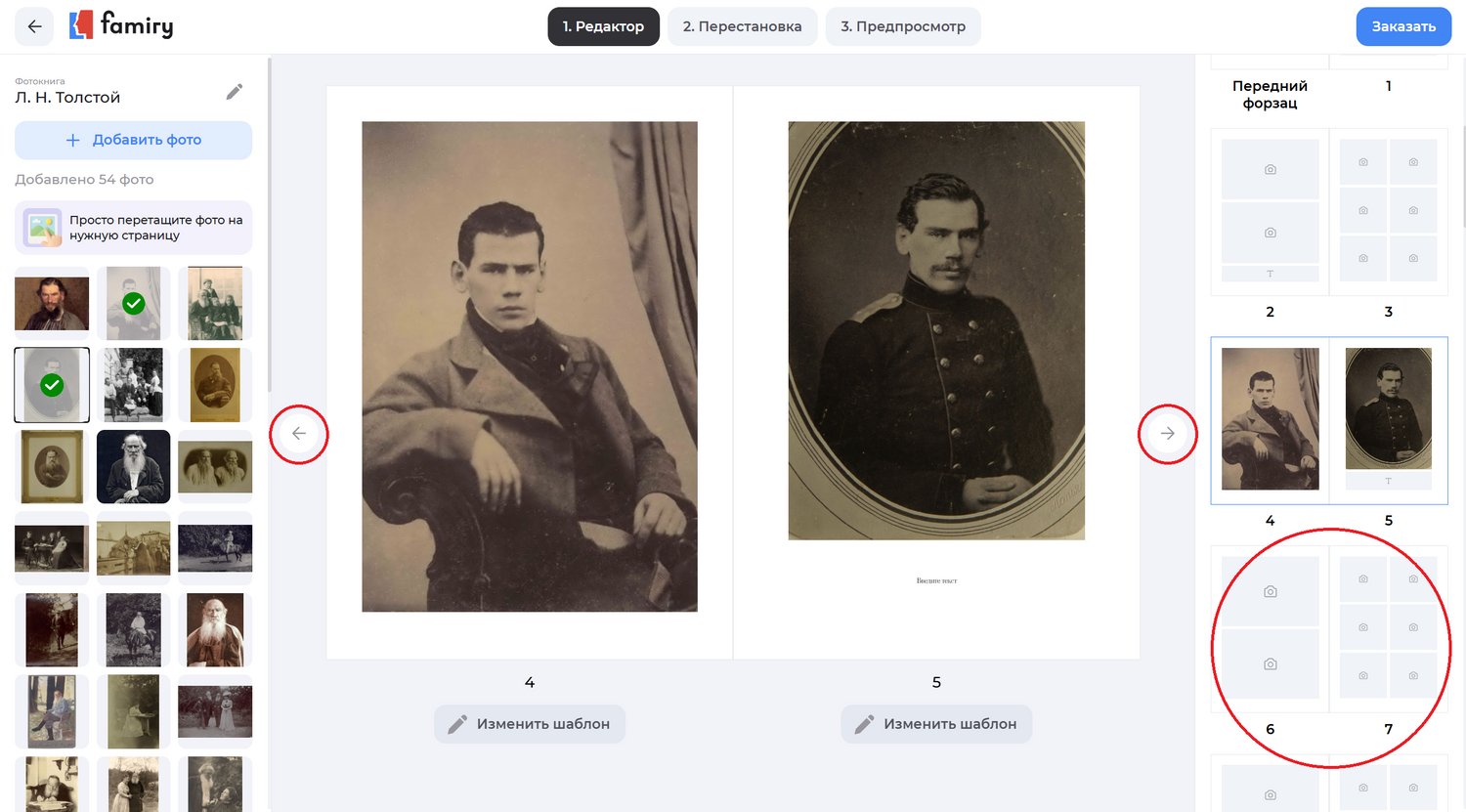1466x812 pixels.
Task: Click the caption text field on page 5
Action: tap(936, 580)
